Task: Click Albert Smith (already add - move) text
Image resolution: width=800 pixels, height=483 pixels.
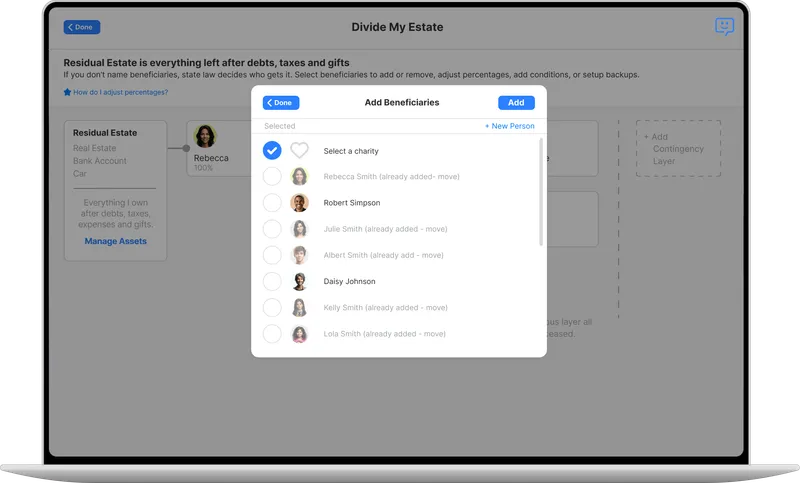Action: [383, 255]
